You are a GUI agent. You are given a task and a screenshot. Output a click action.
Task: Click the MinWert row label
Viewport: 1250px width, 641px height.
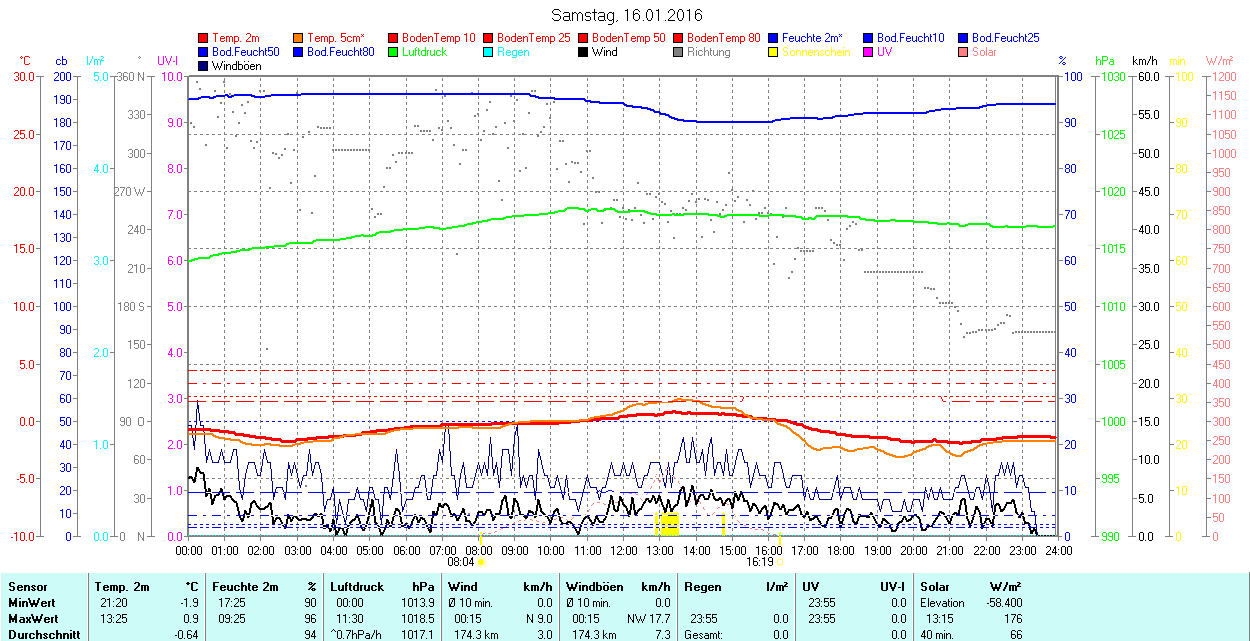[x=30, y=603]
